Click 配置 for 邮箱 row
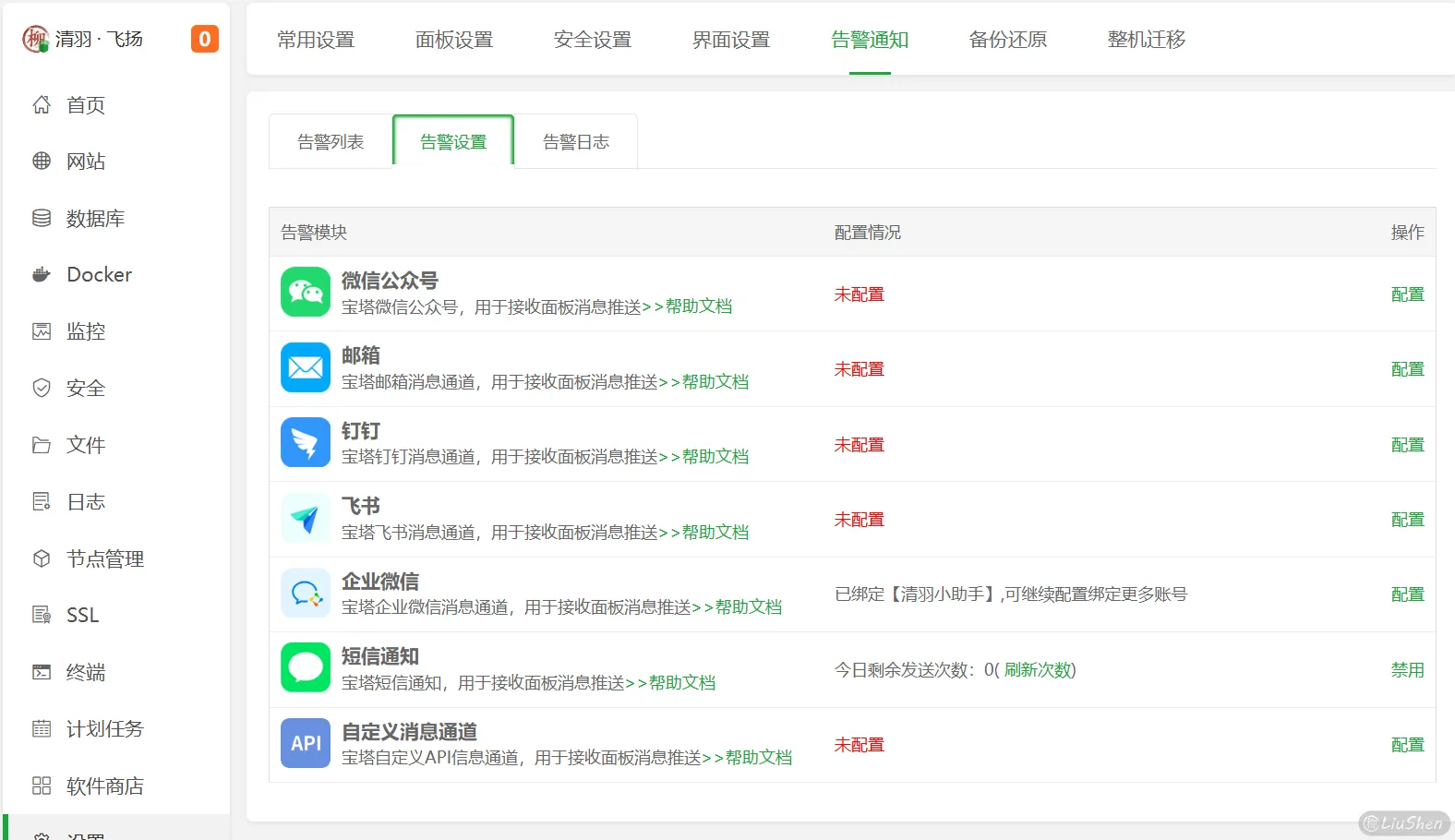 click(1407, 369)
